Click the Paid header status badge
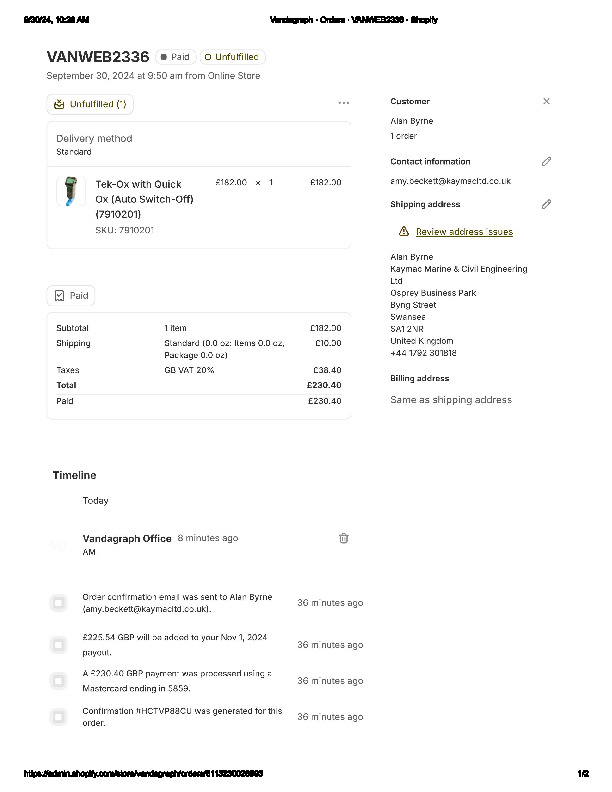612x792 pixels. 175,57
